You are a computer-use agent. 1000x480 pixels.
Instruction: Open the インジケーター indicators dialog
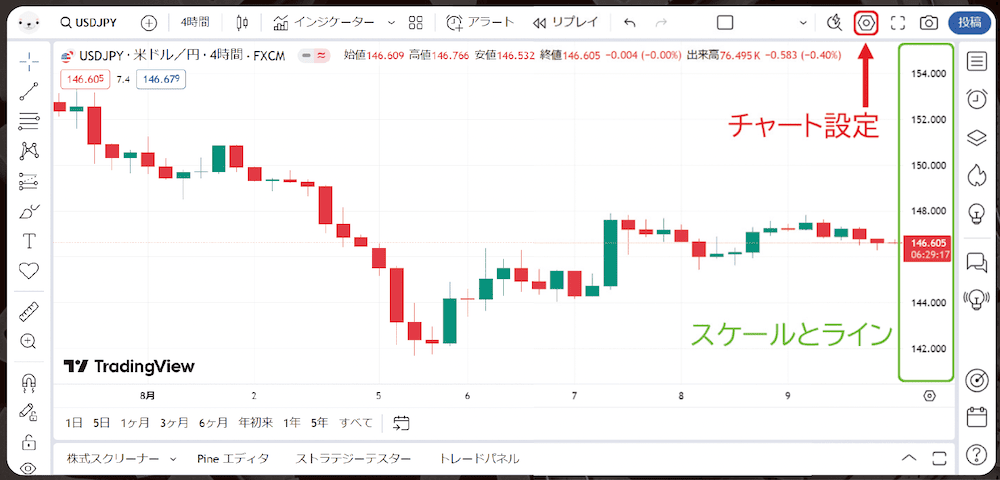point(324,23)
